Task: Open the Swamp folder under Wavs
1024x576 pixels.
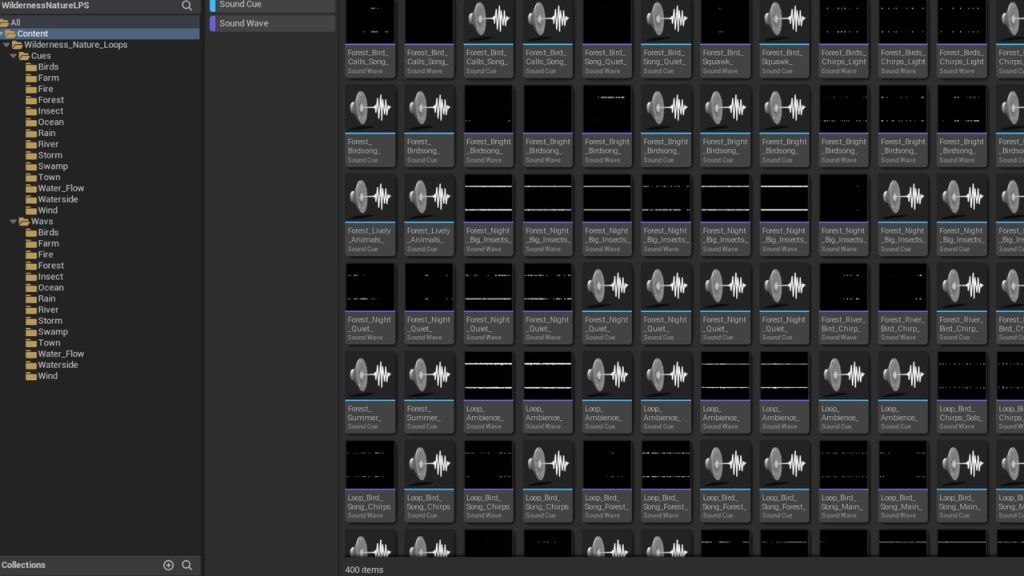Action: tap(52, 332)
